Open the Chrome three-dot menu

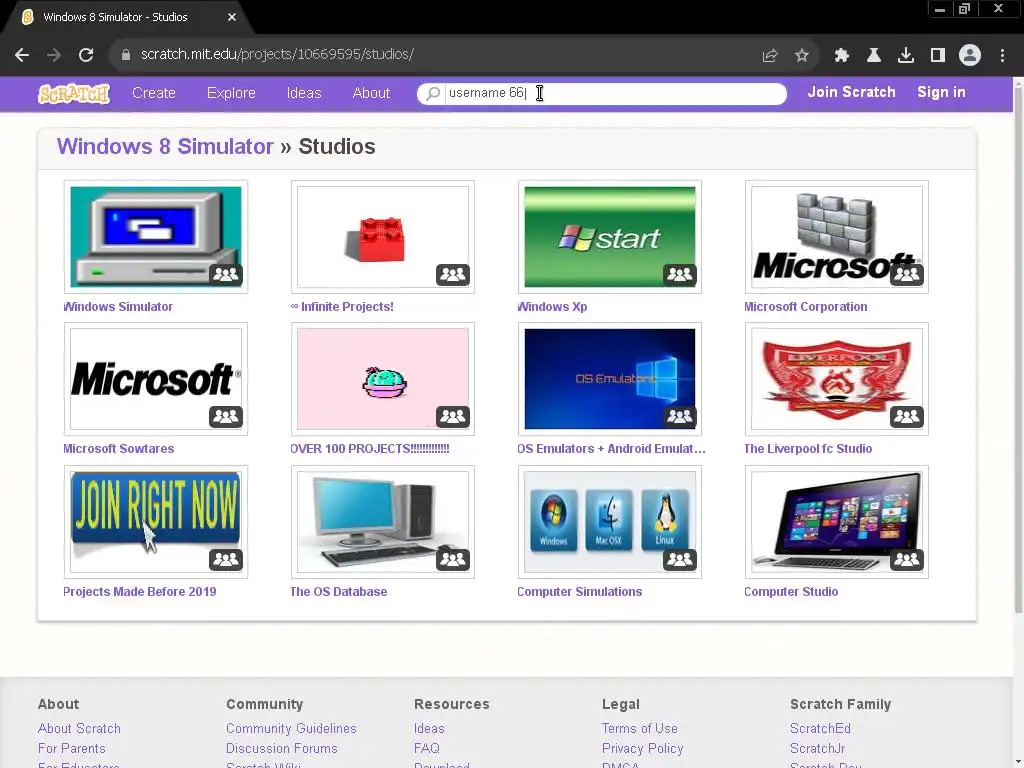1002,56
